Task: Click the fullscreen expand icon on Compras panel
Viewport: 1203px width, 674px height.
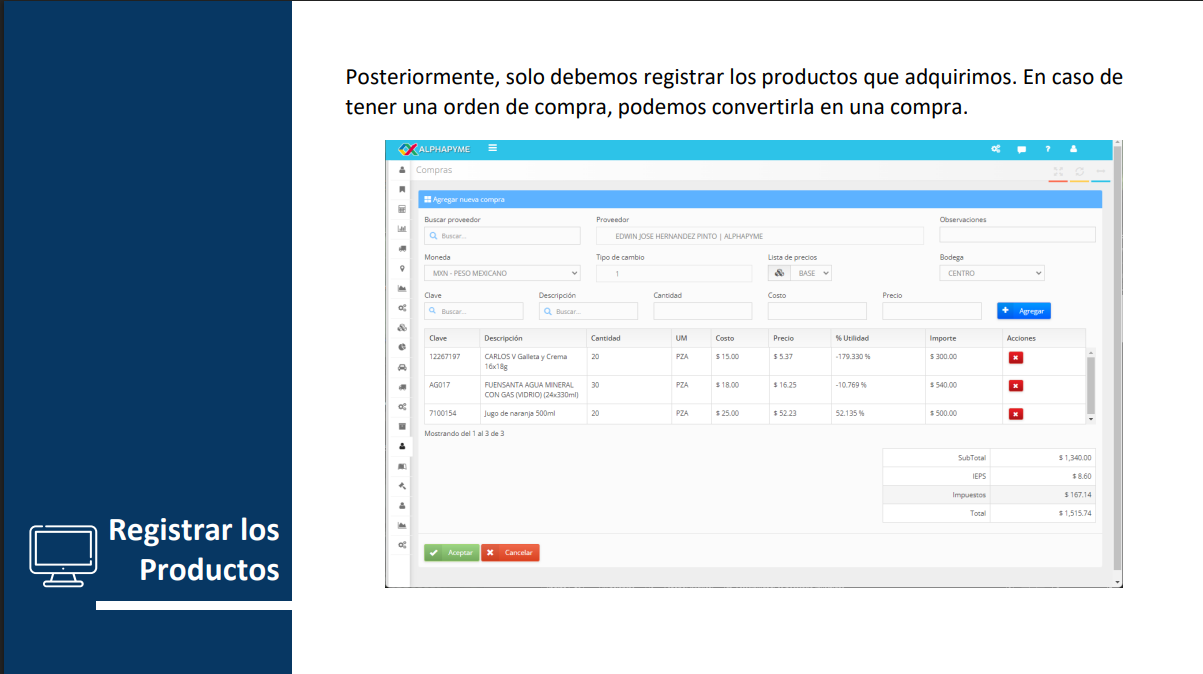Action: pyautogui.click(x=1058, y=171)
